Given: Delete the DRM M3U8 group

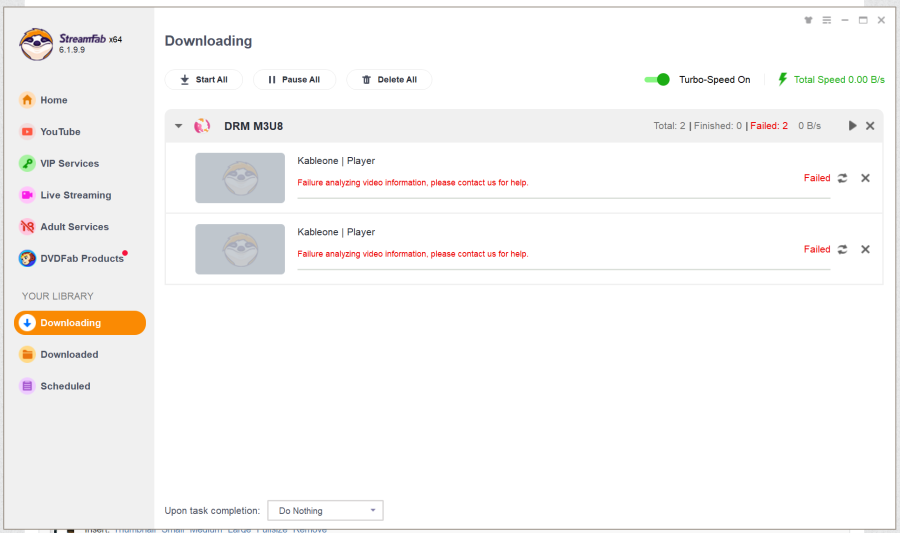Looking at the screenshot, I should coord(870,126).
